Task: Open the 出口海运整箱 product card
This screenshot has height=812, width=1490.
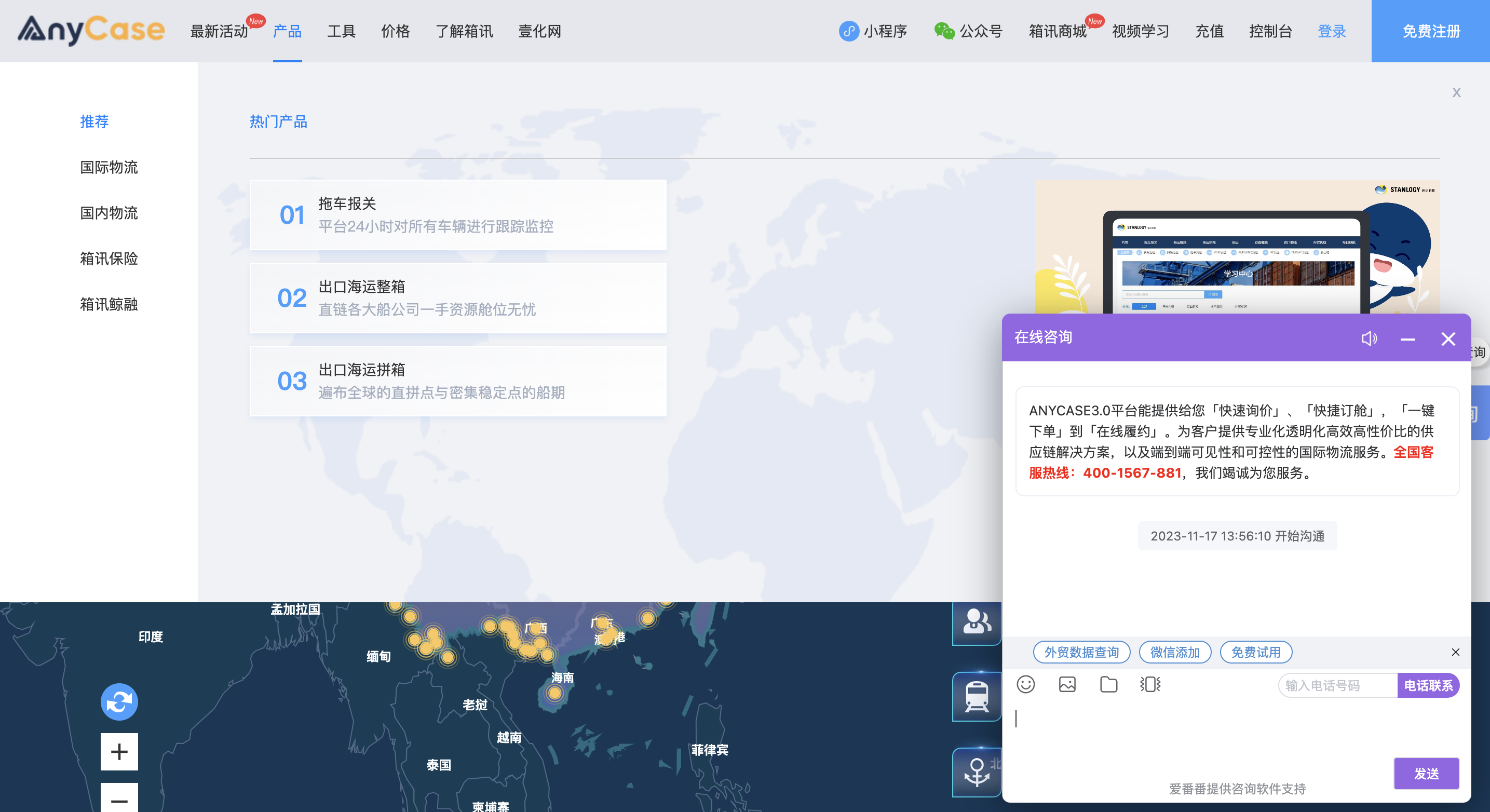Action: click(458, 298)
